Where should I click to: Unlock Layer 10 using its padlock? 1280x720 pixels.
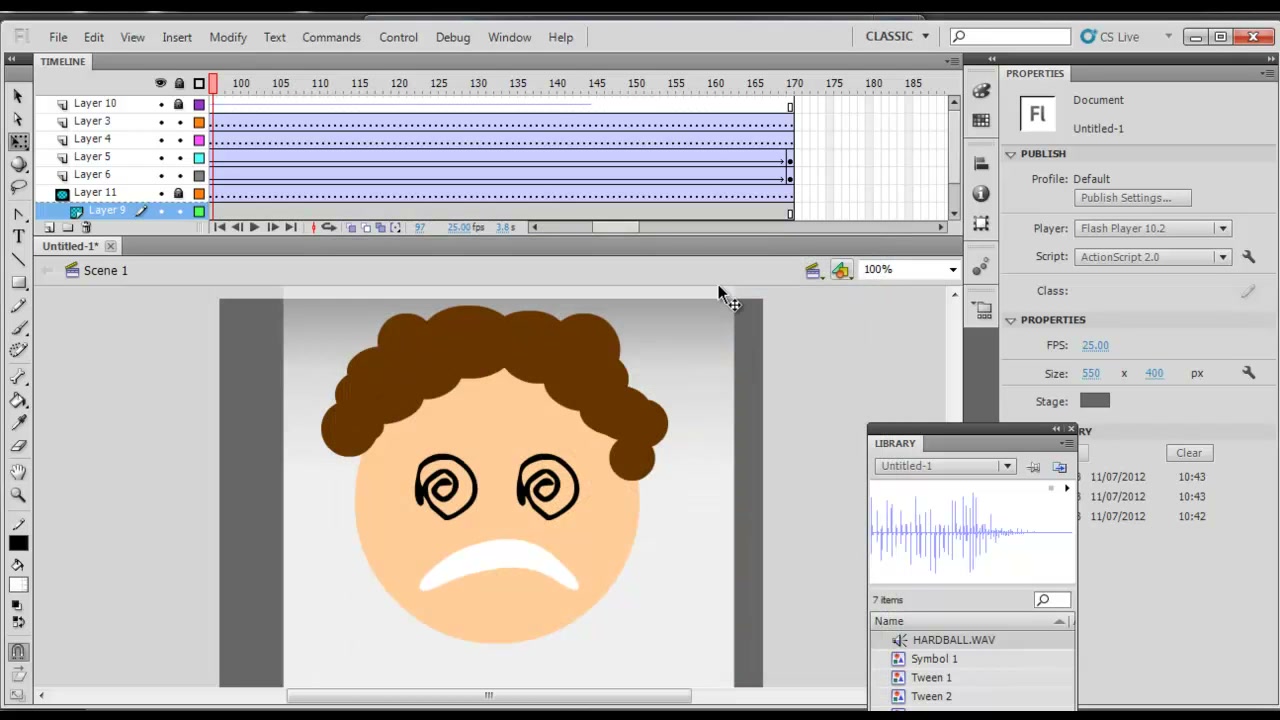pyautogui.click(x=179, y=104)
